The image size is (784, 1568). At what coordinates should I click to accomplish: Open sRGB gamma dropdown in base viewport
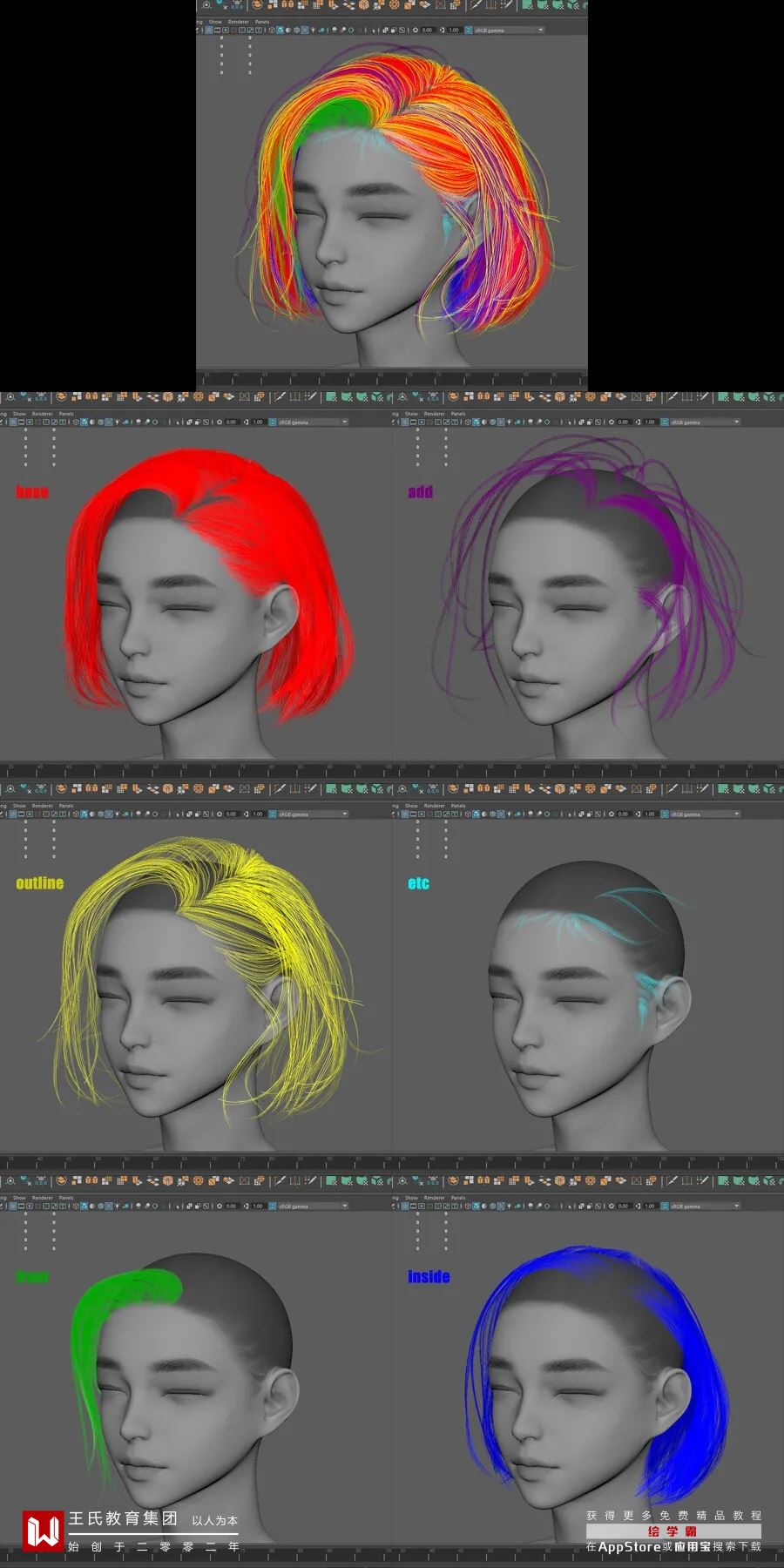314,422
